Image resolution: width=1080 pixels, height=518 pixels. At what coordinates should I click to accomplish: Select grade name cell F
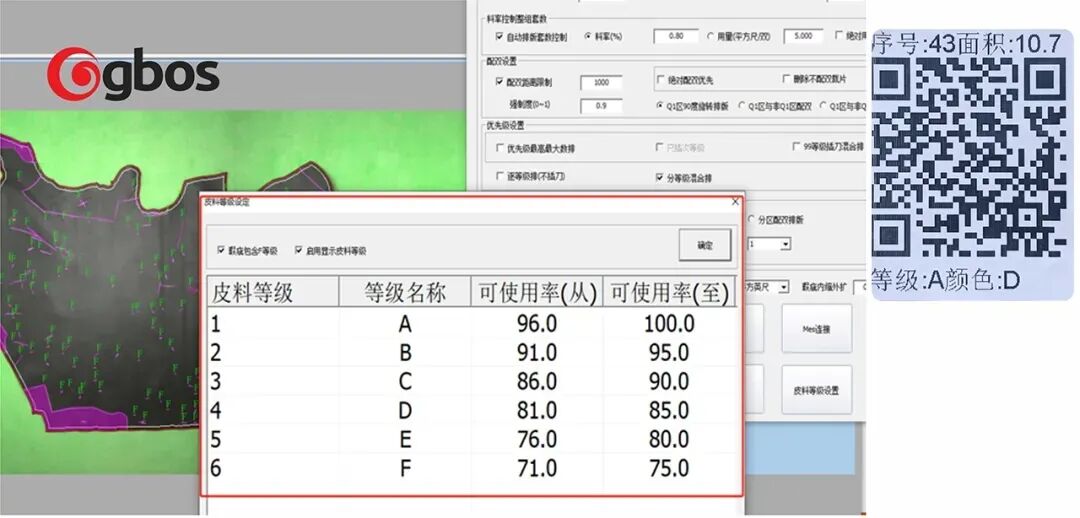[x=405, y=468]
